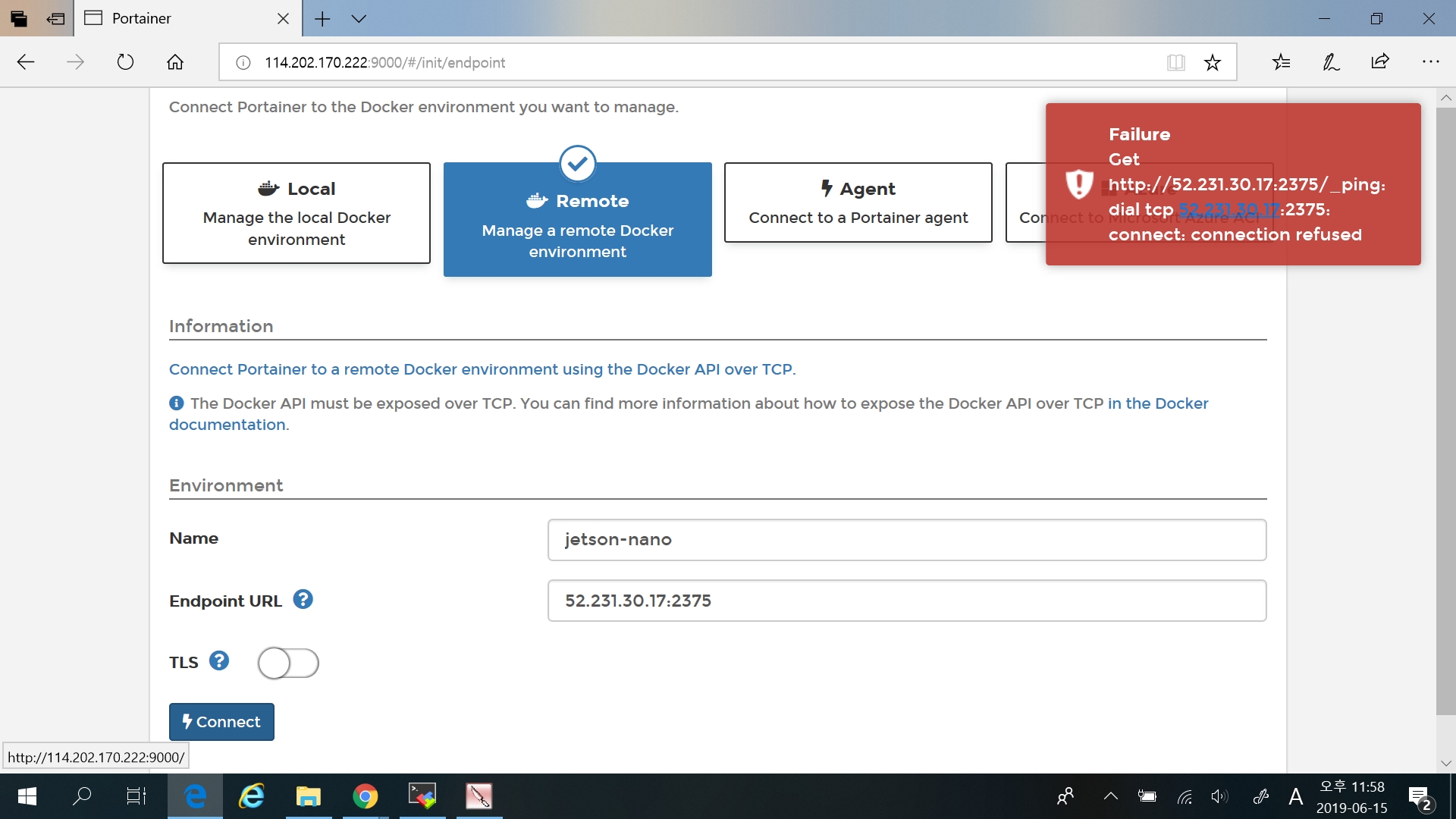Open the volume control in tray
1456x819 pixels.
click(1219, 796)
